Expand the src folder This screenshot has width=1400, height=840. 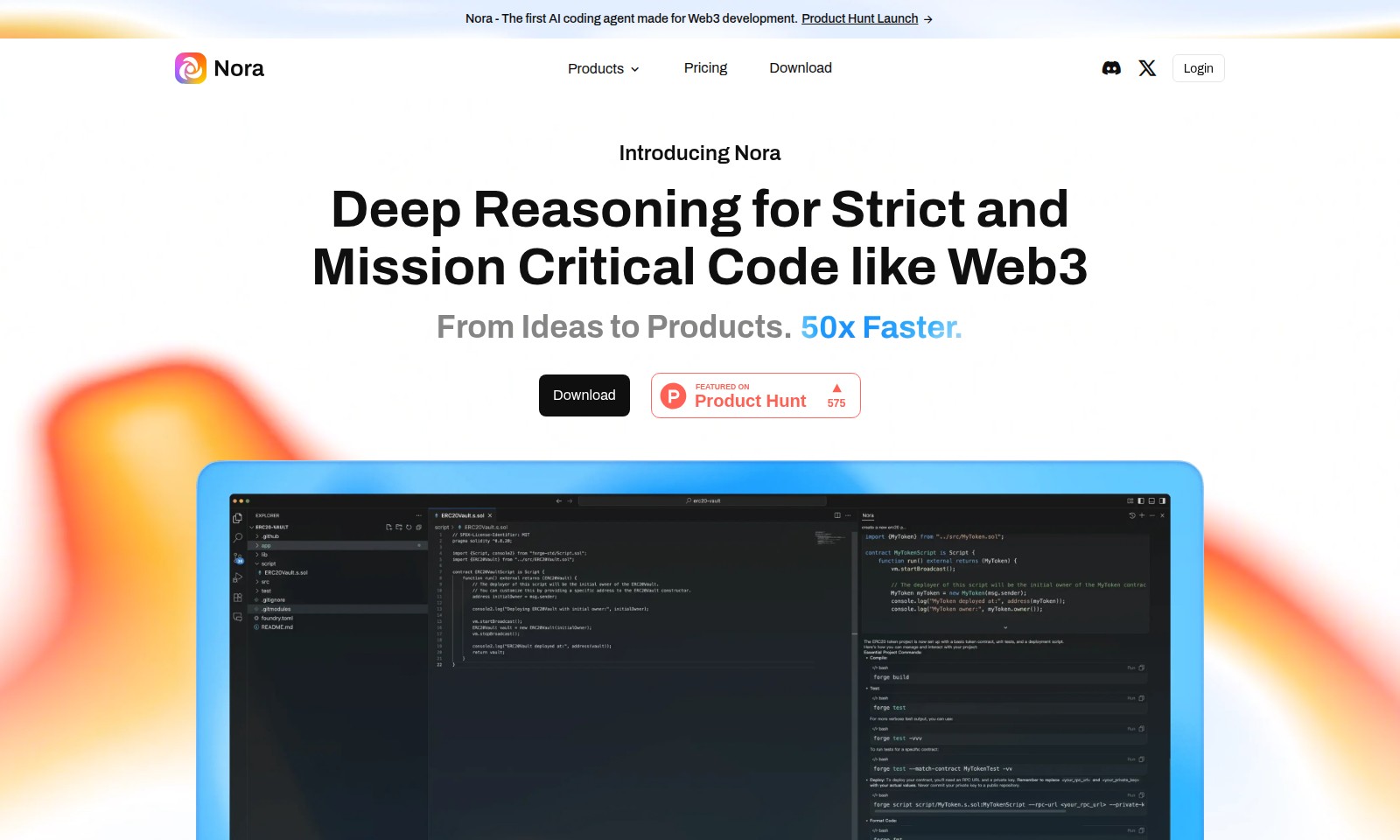tap(256, 582)
